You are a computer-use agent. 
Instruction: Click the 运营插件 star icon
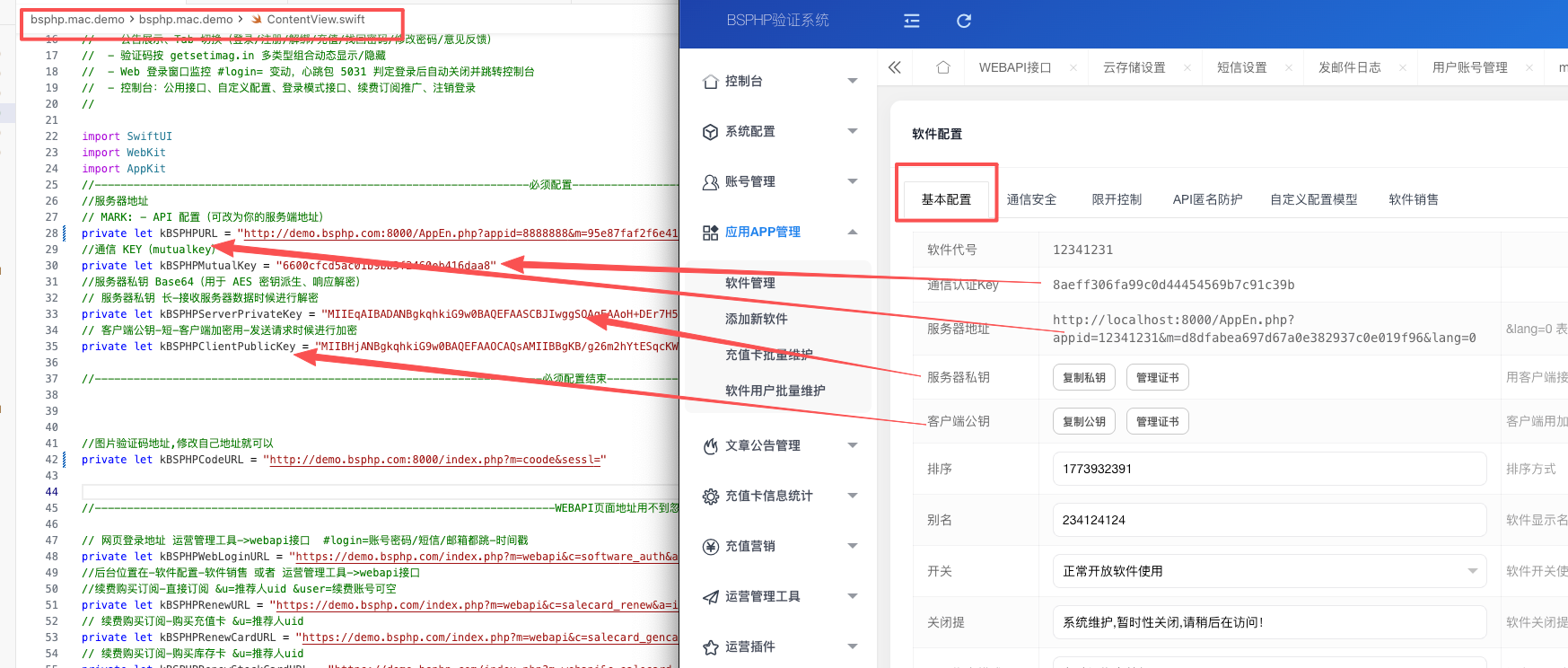tap(710, 647)
